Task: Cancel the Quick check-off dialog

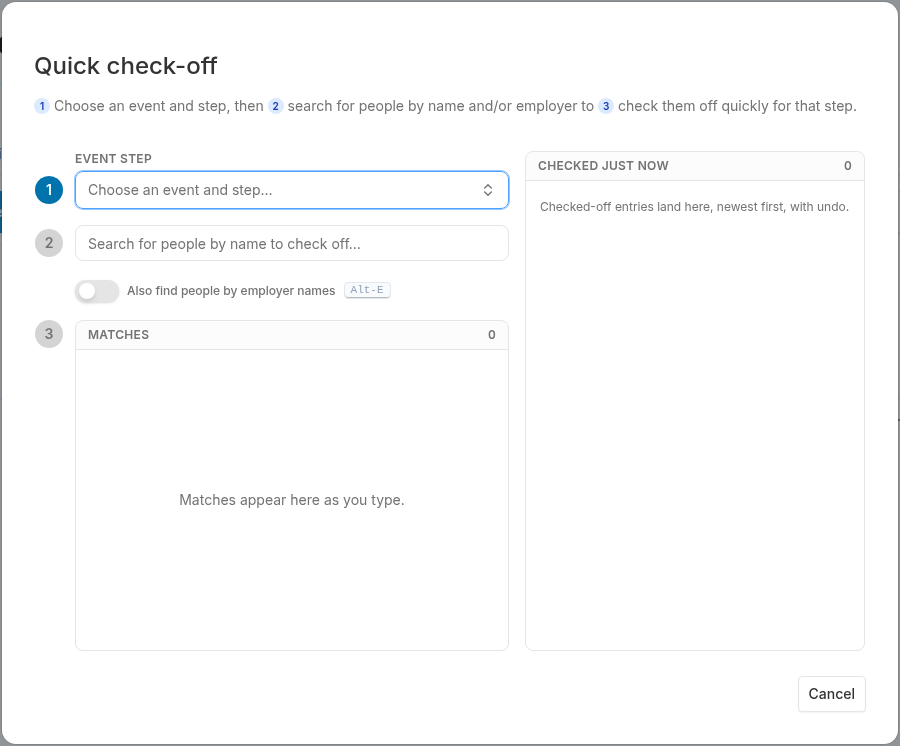Action: (831, 694)
